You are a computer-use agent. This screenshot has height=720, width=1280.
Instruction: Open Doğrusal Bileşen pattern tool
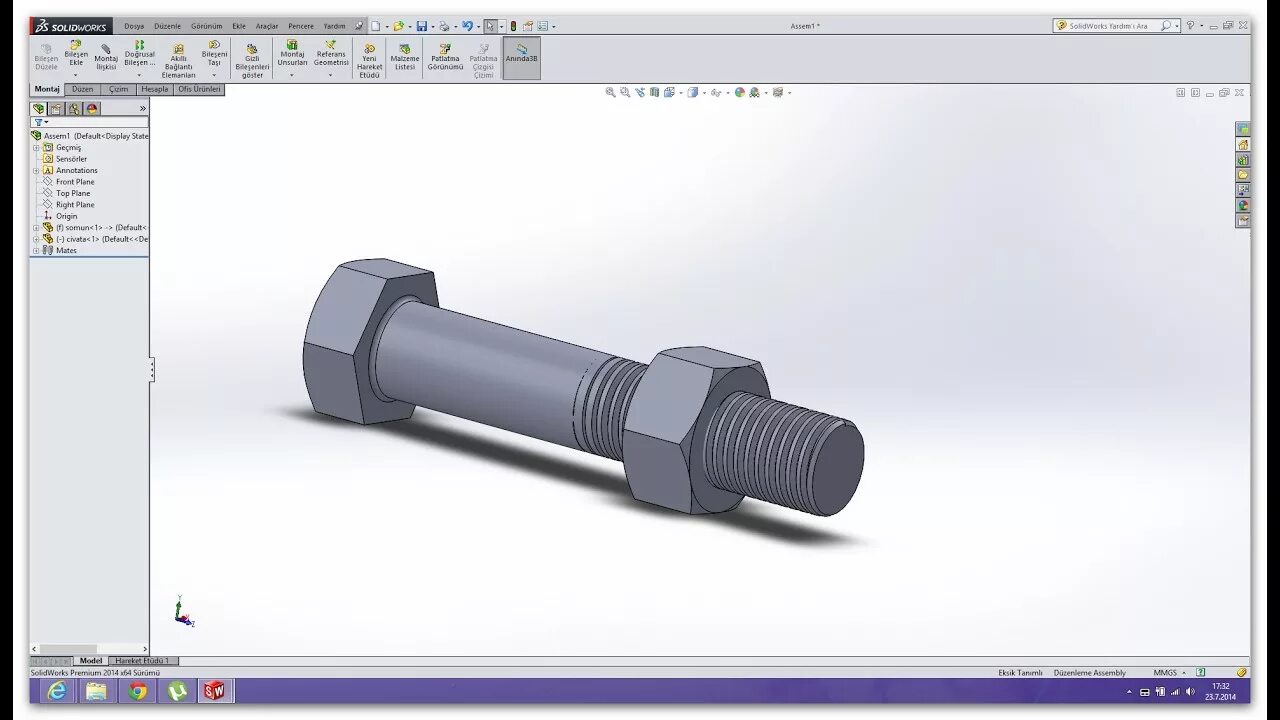tap(139, 52)
